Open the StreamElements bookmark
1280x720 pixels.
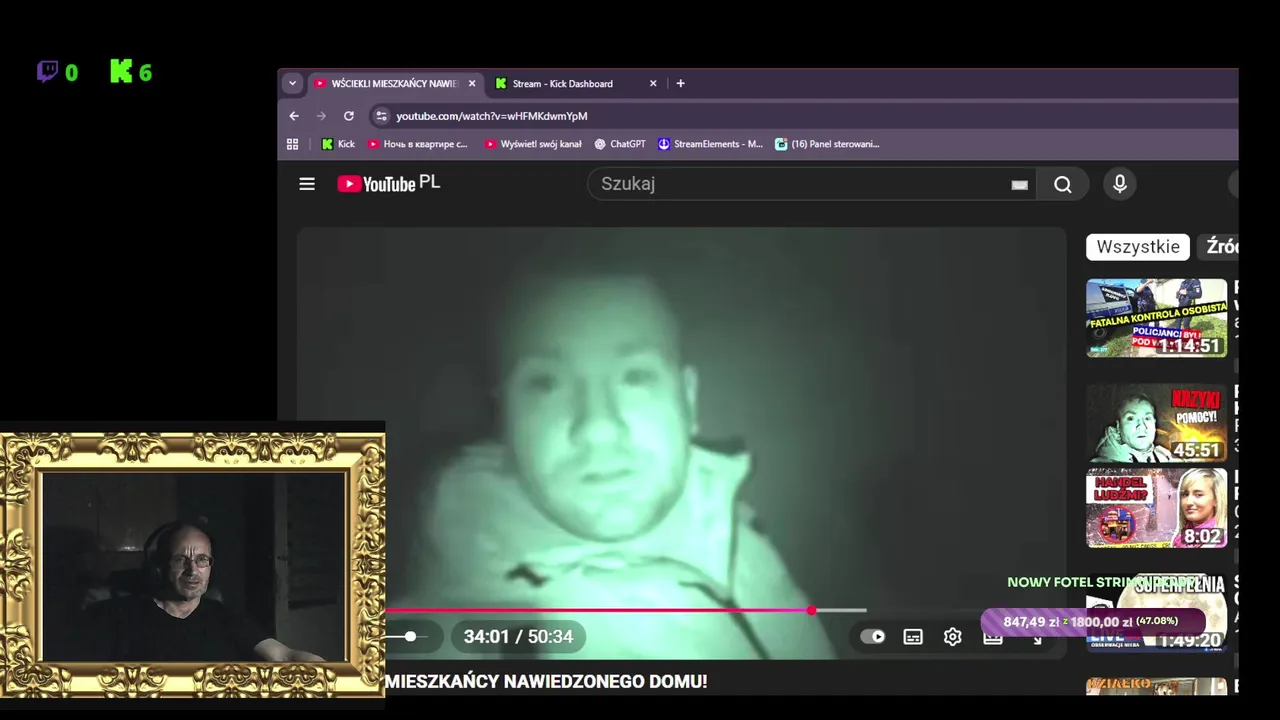click(710, 144)
